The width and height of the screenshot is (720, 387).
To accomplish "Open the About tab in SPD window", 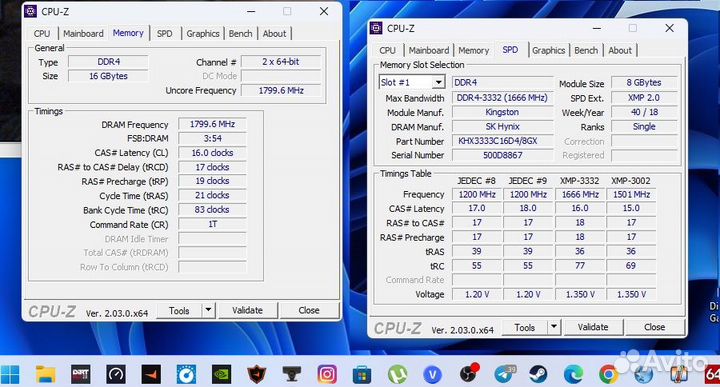I will click(x=620, y=50).
